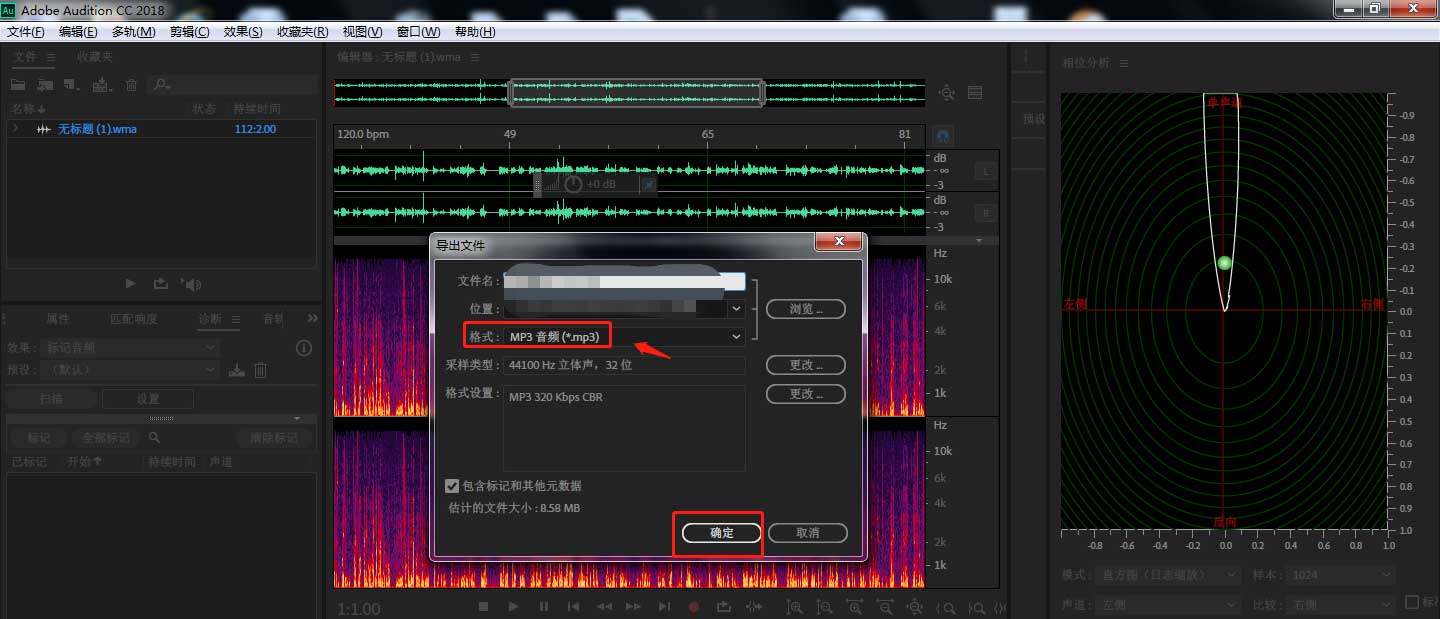The height and width of the screenshot is (619, 1440).
Task: Enable the 标准 checkbox near phase panel
Action: coord(1412,602)
